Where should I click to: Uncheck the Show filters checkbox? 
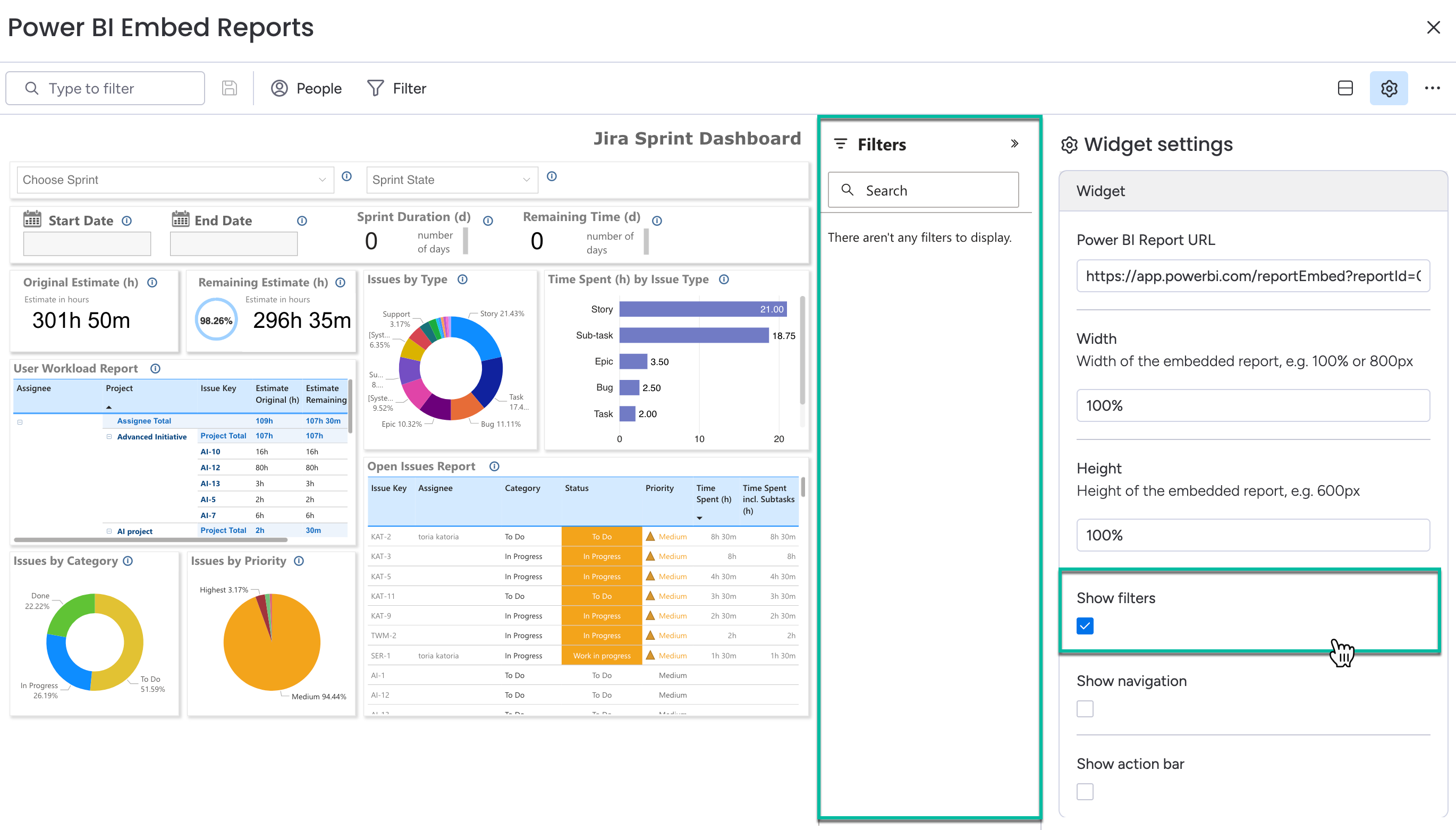pyautogui.click(x=1085, y=626)
